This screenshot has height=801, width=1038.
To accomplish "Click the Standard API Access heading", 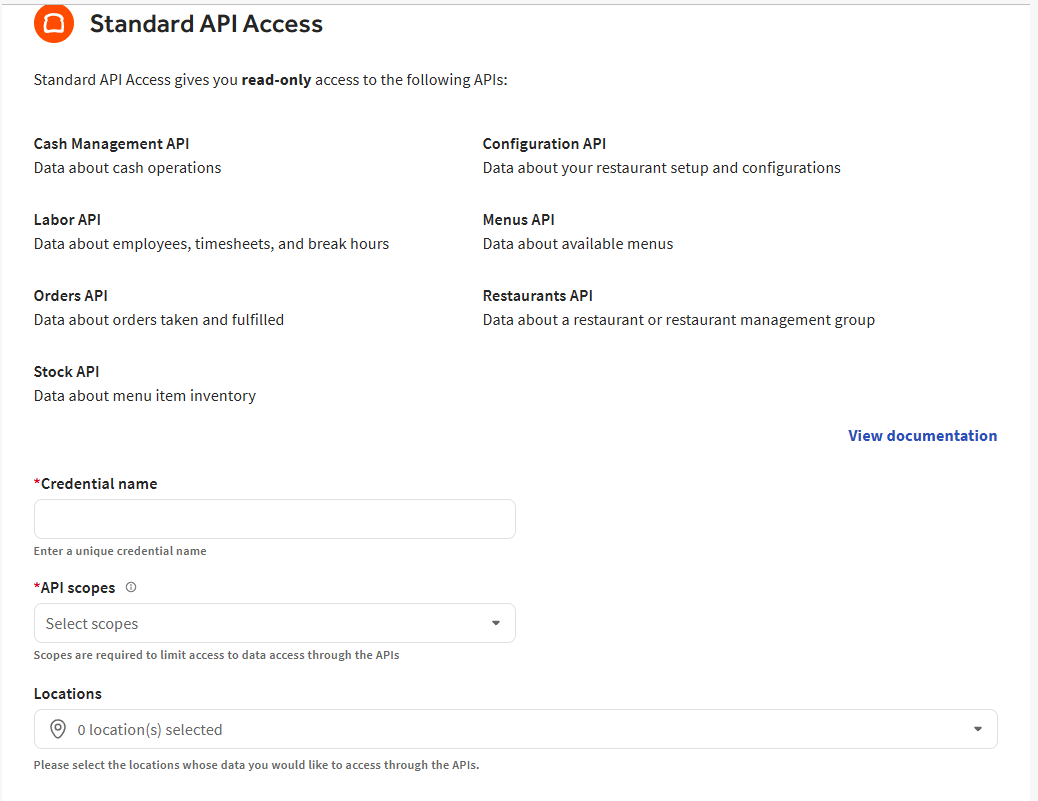I will 206,24.
